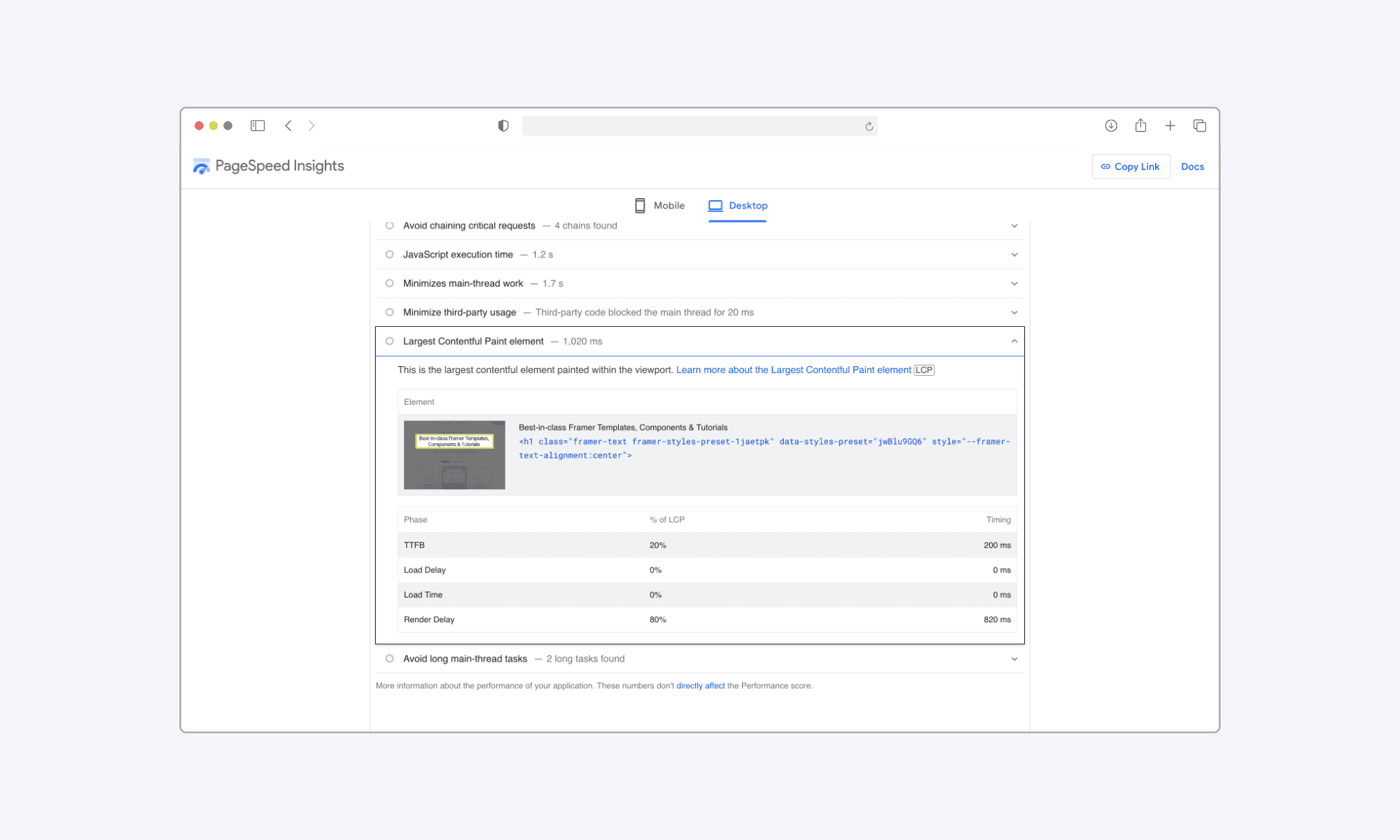The image size is (1400, 840).
Task: Click the 820 ms timing value
Action: pos(997,620)
